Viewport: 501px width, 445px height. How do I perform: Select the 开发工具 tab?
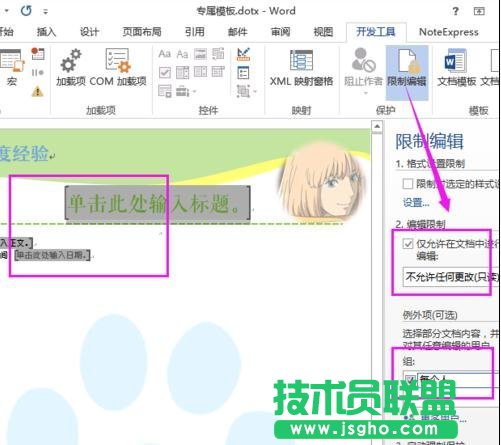(376, 32)
